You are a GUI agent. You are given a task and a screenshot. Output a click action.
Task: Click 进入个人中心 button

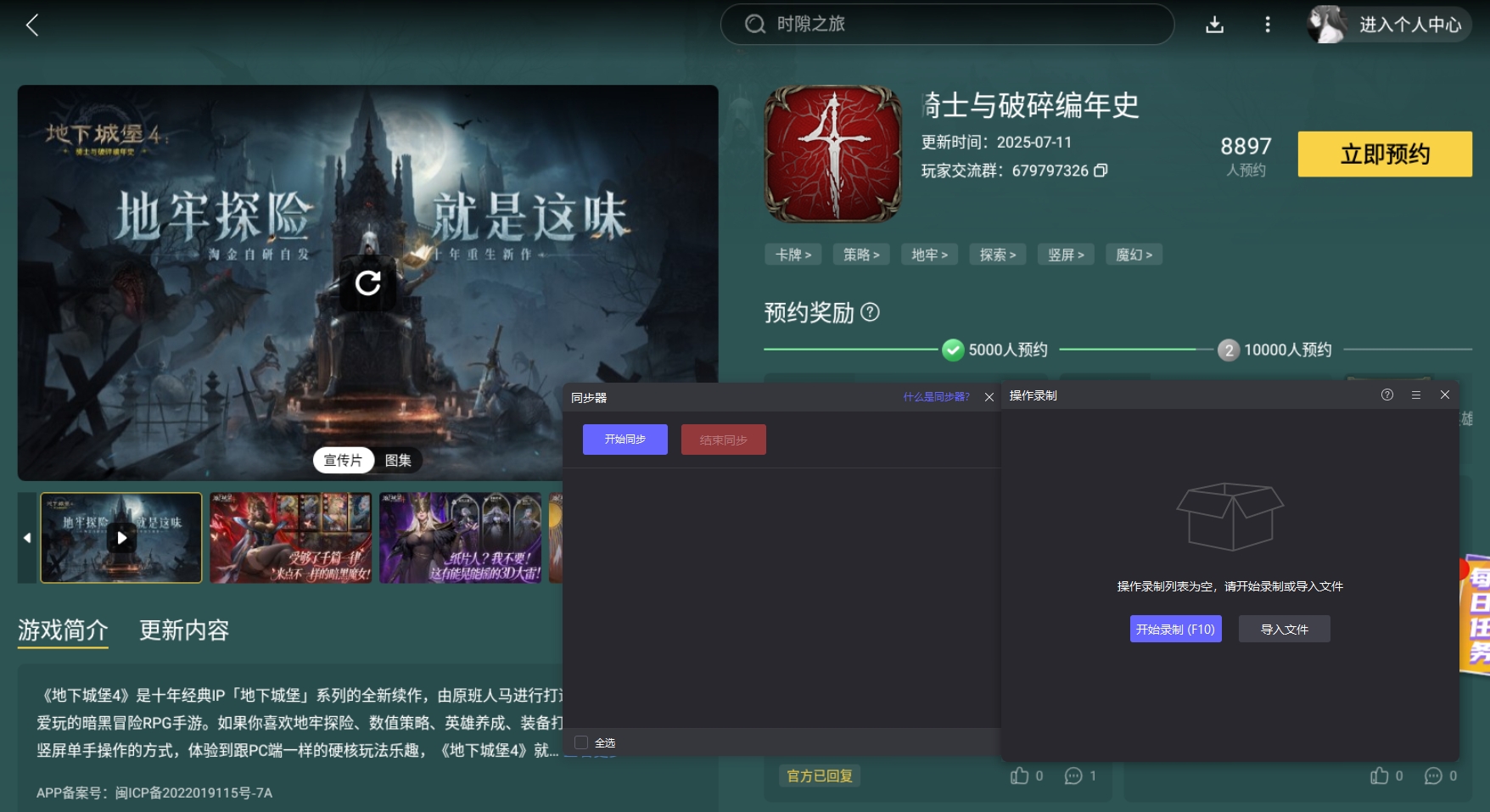(x=1410, y=25)
